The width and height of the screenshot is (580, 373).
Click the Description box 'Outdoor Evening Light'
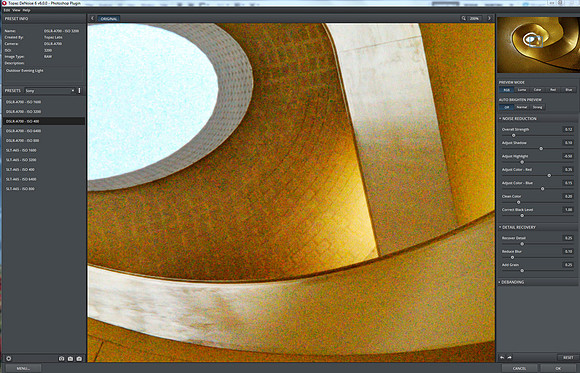coord(44,74)
